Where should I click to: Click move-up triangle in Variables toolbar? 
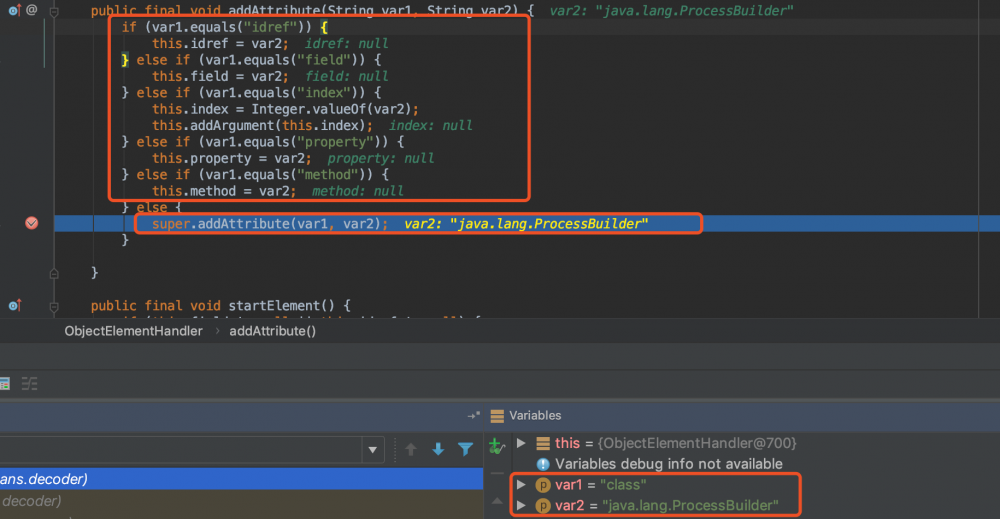(x=497, y=501)
